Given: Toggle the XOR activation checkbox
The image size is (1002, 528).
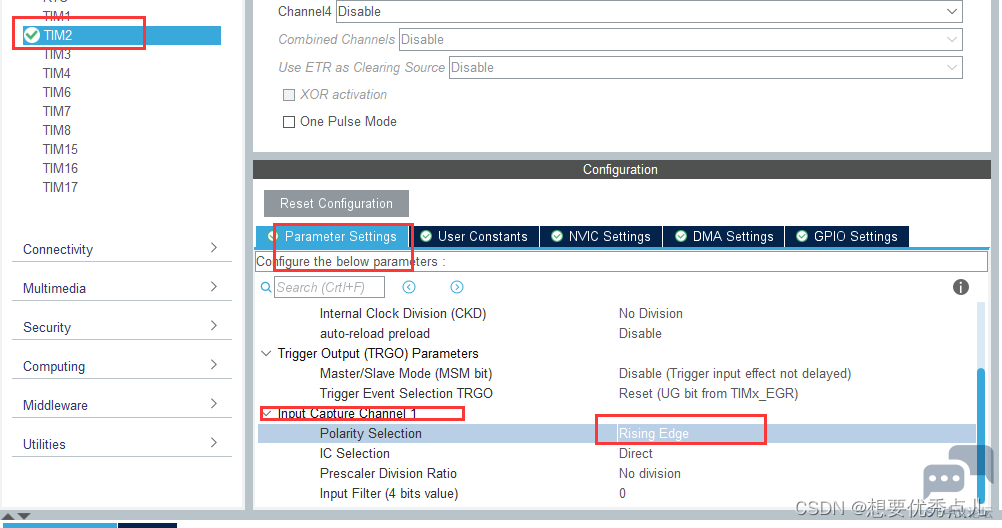Looking at the screenshot, I should pyautogui.click(x=289, y=95).
